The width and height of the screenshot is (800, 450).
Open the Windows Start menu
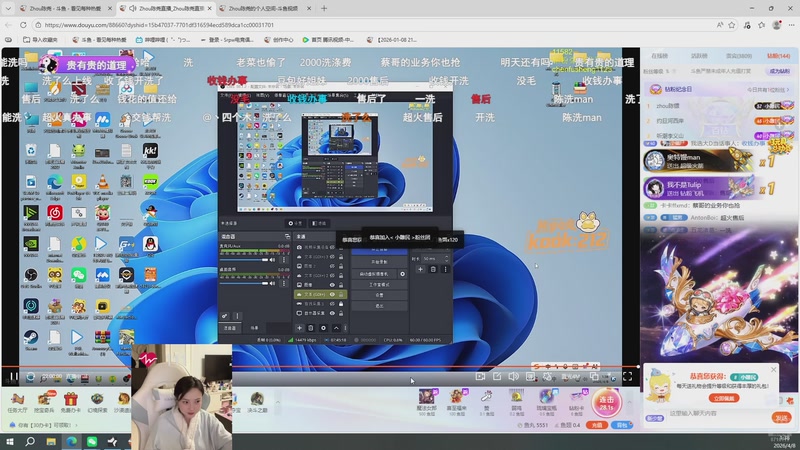tap(9, 441)
